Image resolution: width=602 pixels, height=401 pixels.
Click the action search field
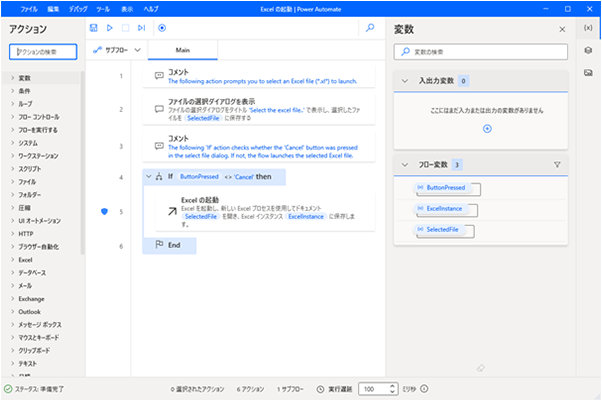point(43,52)
